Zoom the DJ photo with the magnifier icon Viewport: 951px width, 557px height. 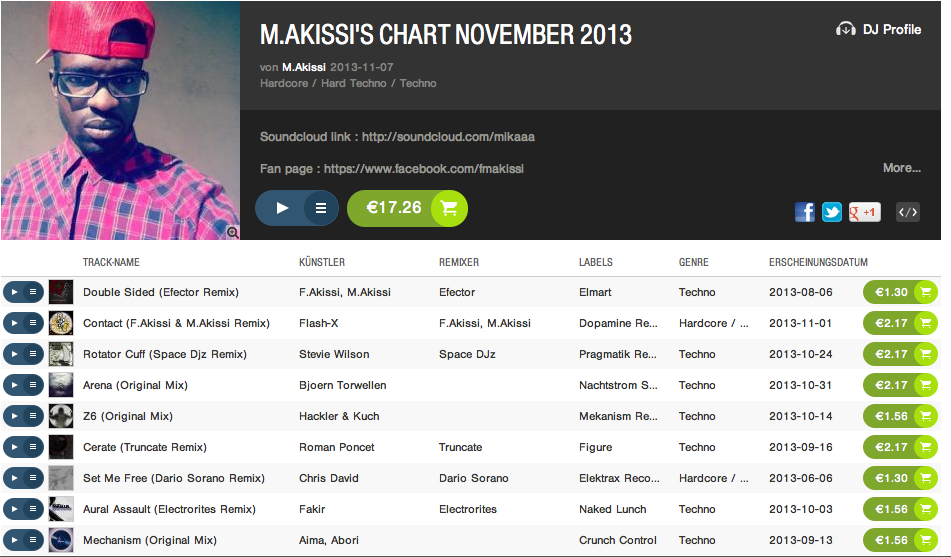(232, 232)
